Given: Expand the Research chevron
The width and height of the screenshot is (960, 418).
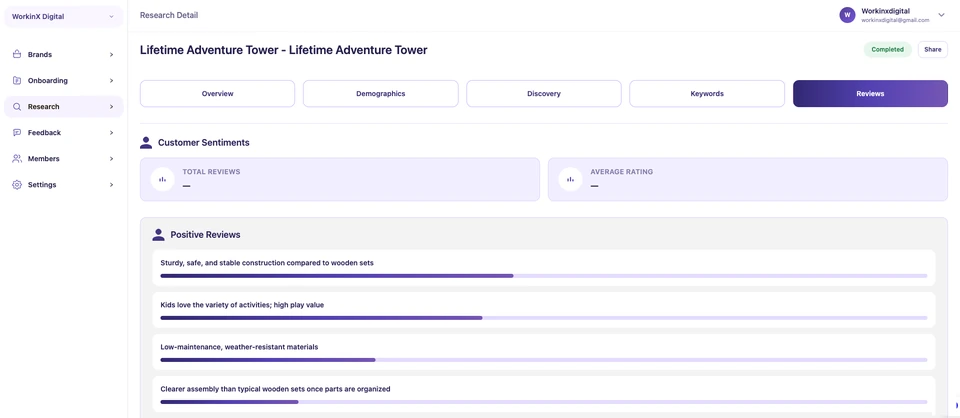Looking at the screenshot, I should tap(111, 106).
